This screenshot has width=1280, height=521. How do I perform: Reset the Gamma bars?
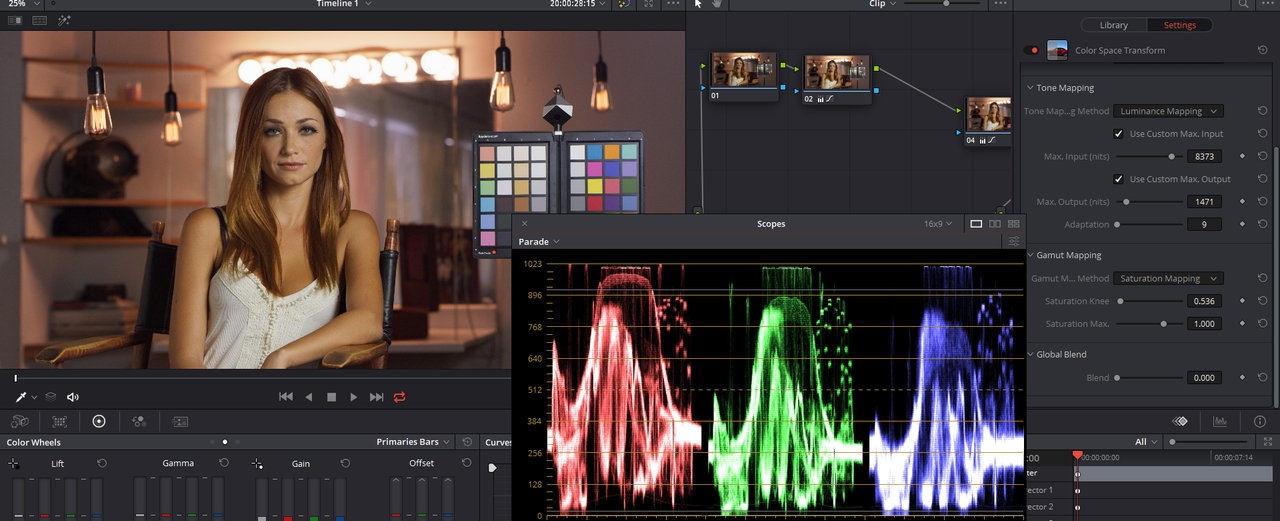pyautogui.click(x=224, y=464)
